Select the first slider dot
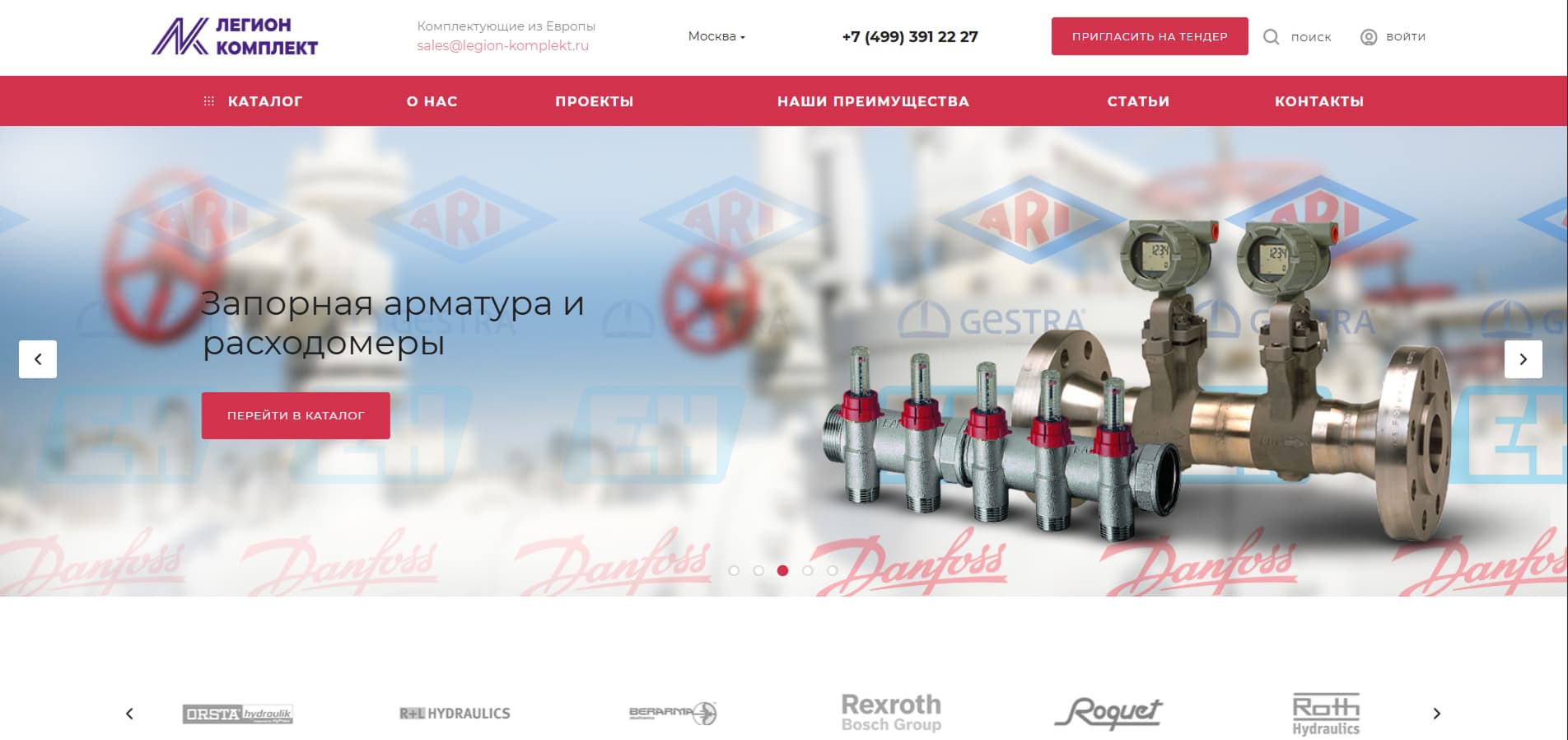The image size is (1568, 740). tap(734, 570)
